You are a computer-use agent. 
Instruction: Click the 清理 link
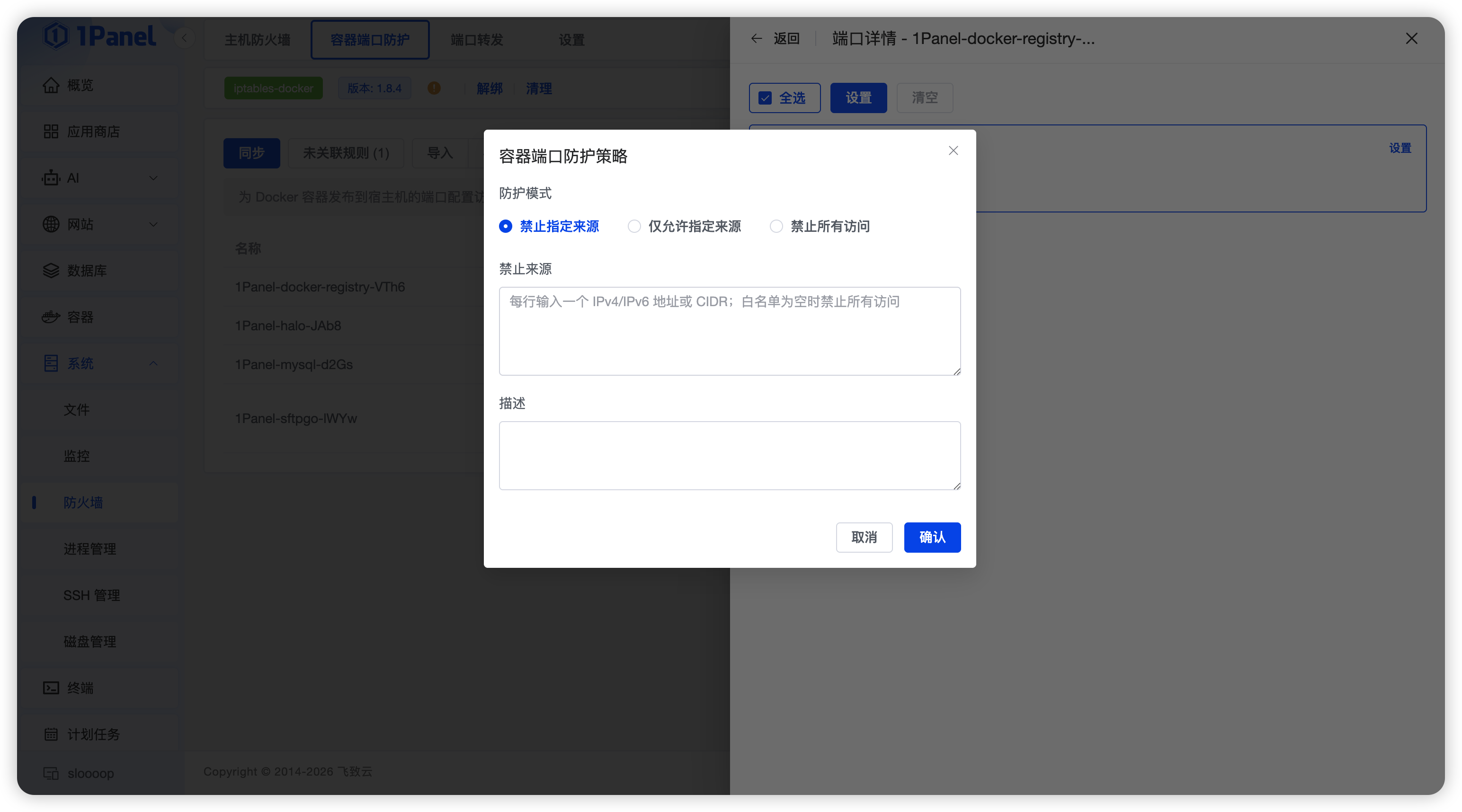[539, 88]
